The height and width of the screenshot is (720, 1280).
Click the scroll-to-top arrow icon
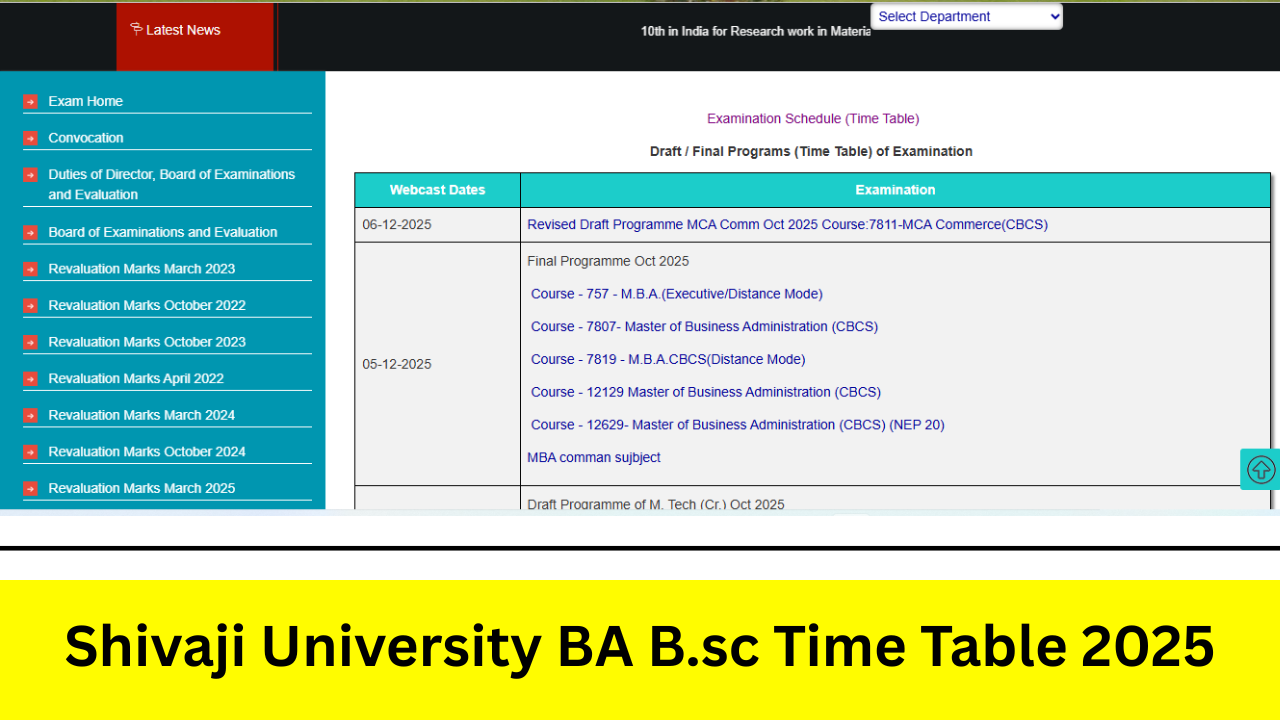tap(1261, 469)
